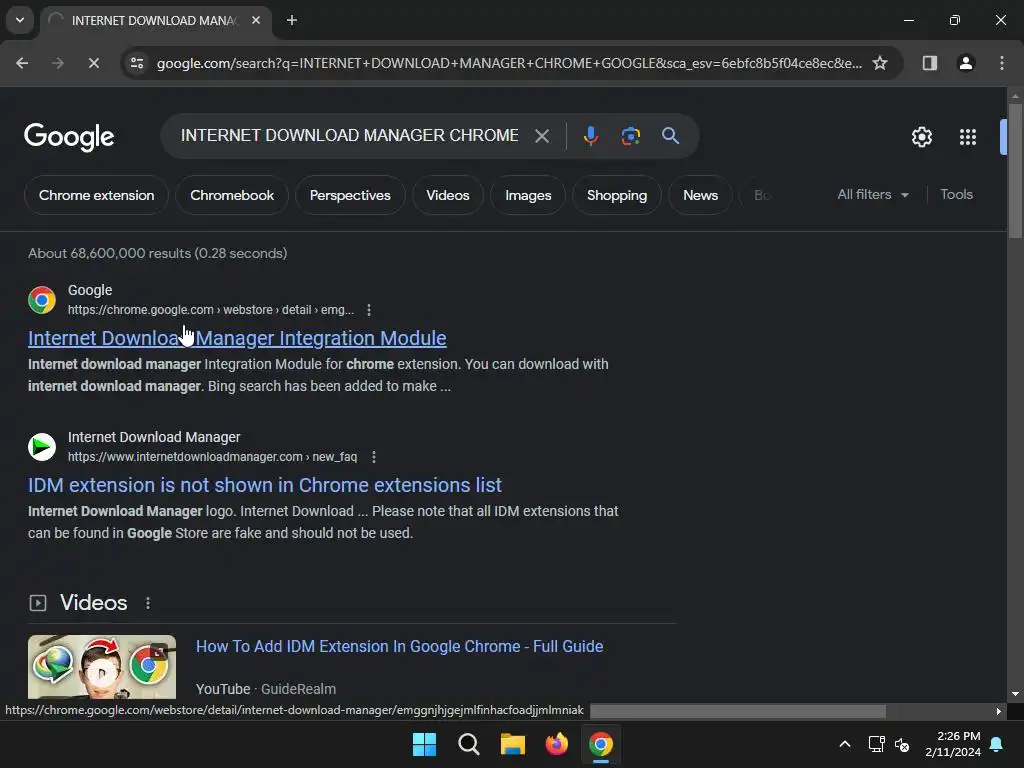Switch to News results
Screen dimensions: 1024x768
coord(701,195)
